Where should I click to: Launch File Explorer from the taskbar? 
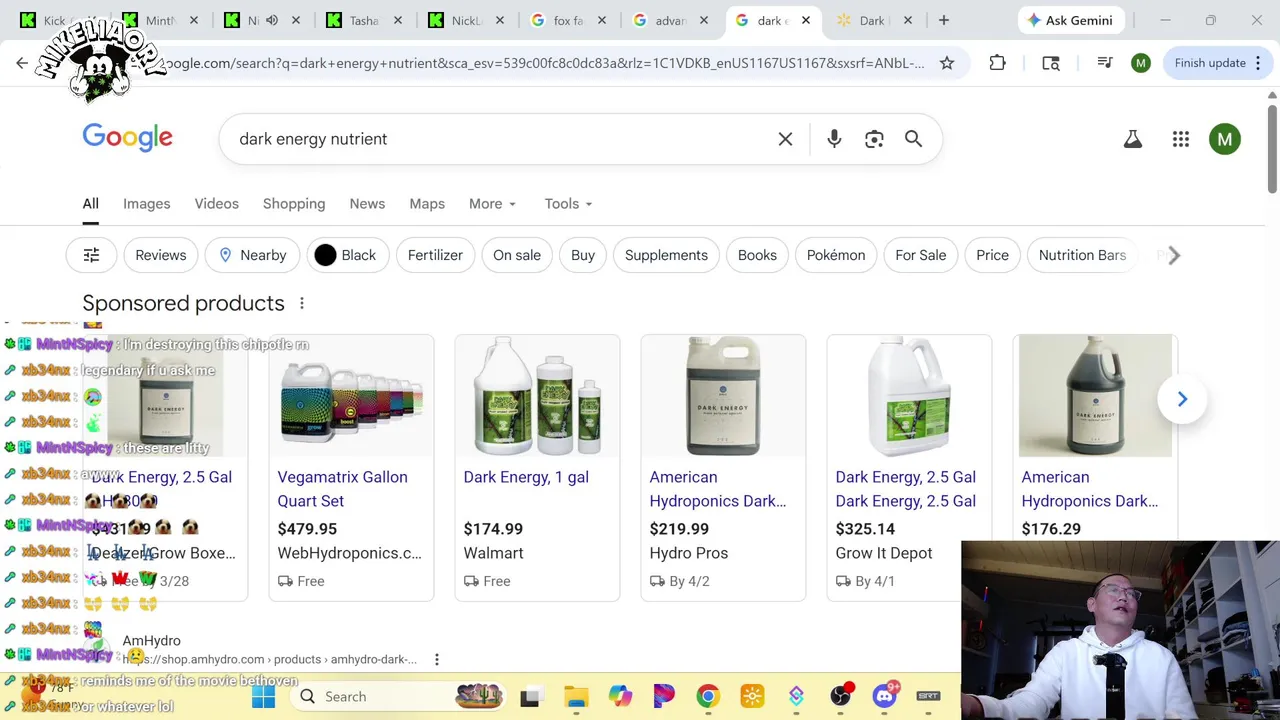coord(576,696)
